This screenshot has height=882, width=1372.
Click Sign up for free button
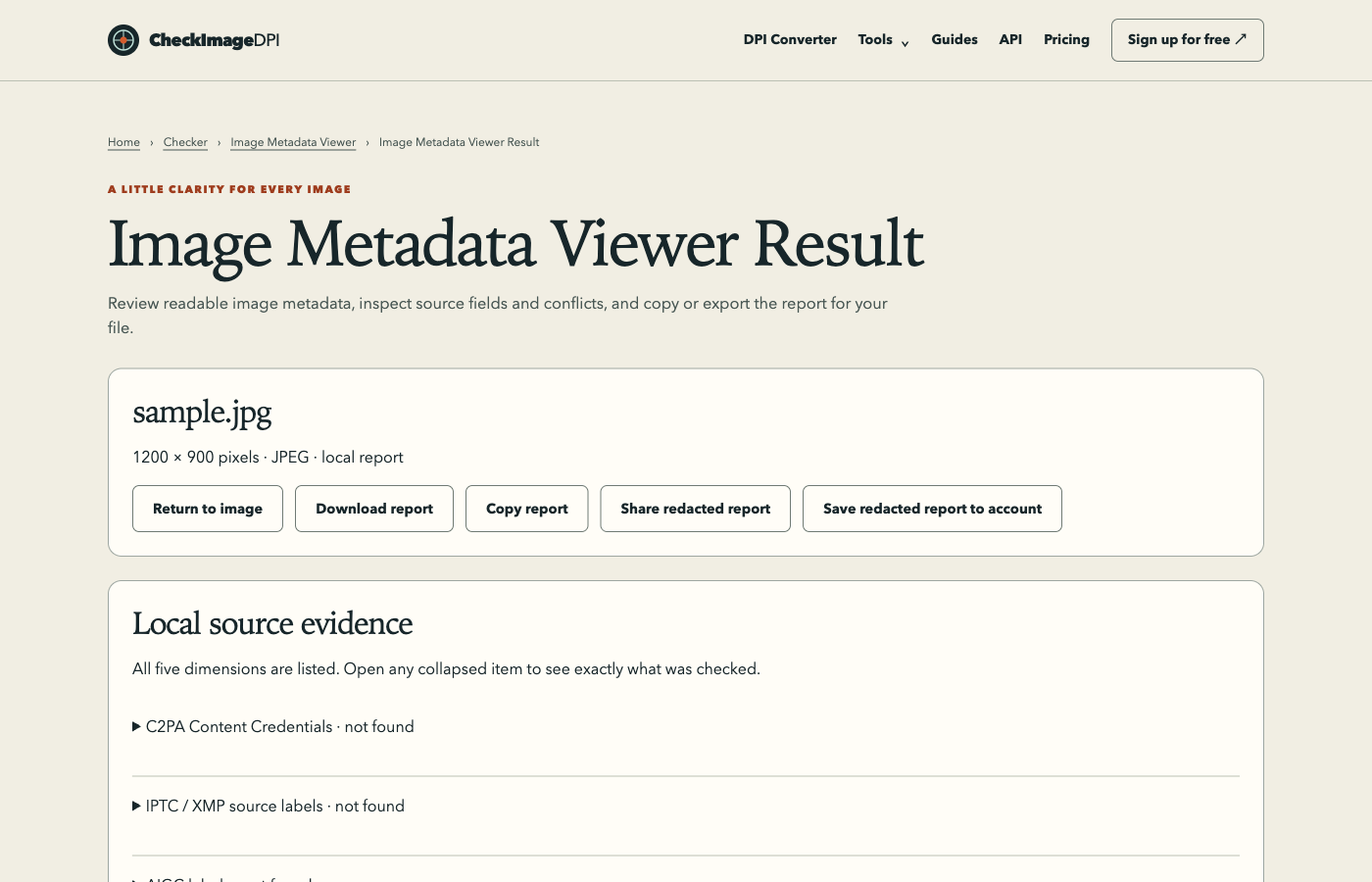[1187, 40]
